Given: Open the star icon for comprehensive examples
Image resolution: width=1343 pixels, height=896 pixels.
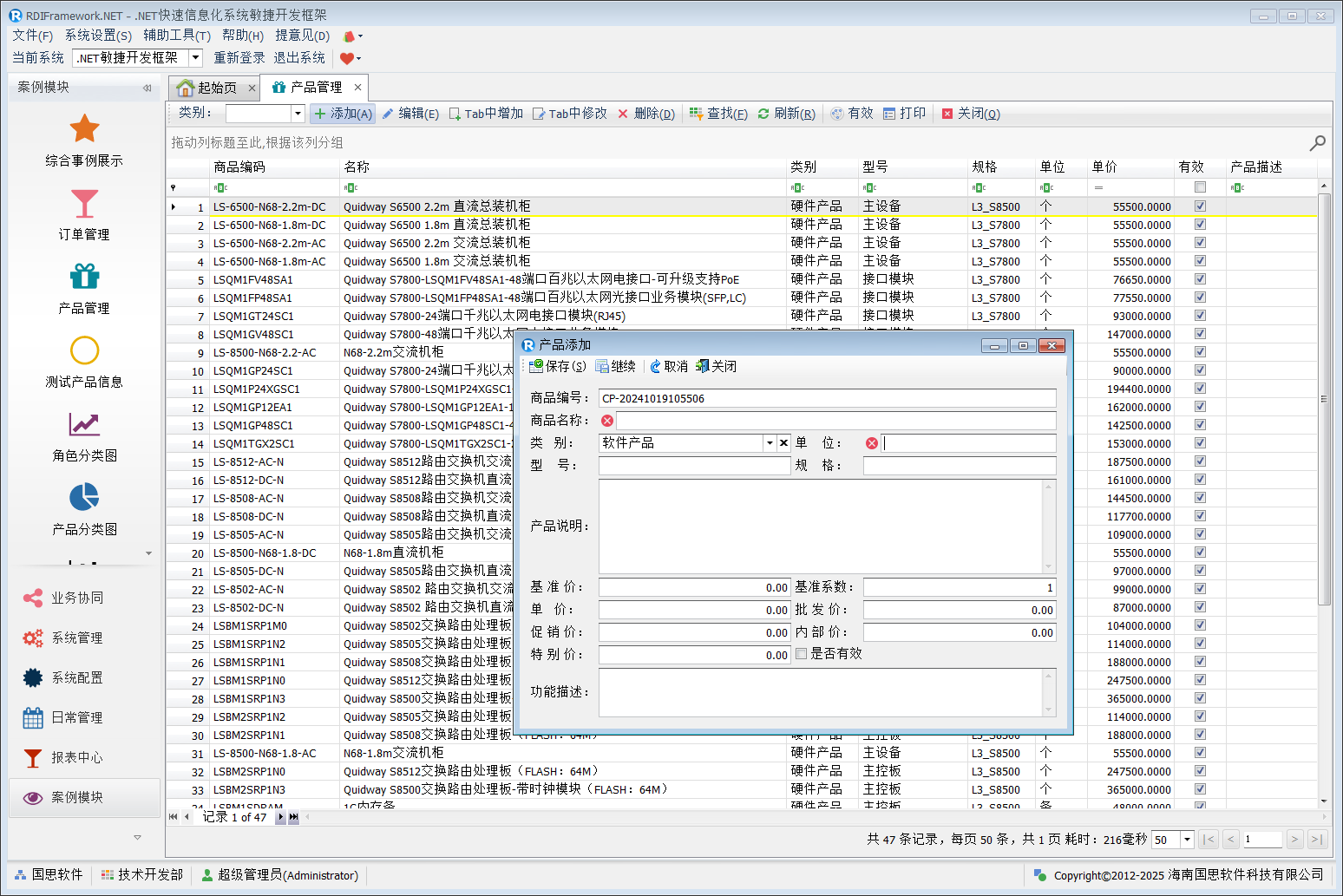Looking at the screenshot, I should 84,129.
